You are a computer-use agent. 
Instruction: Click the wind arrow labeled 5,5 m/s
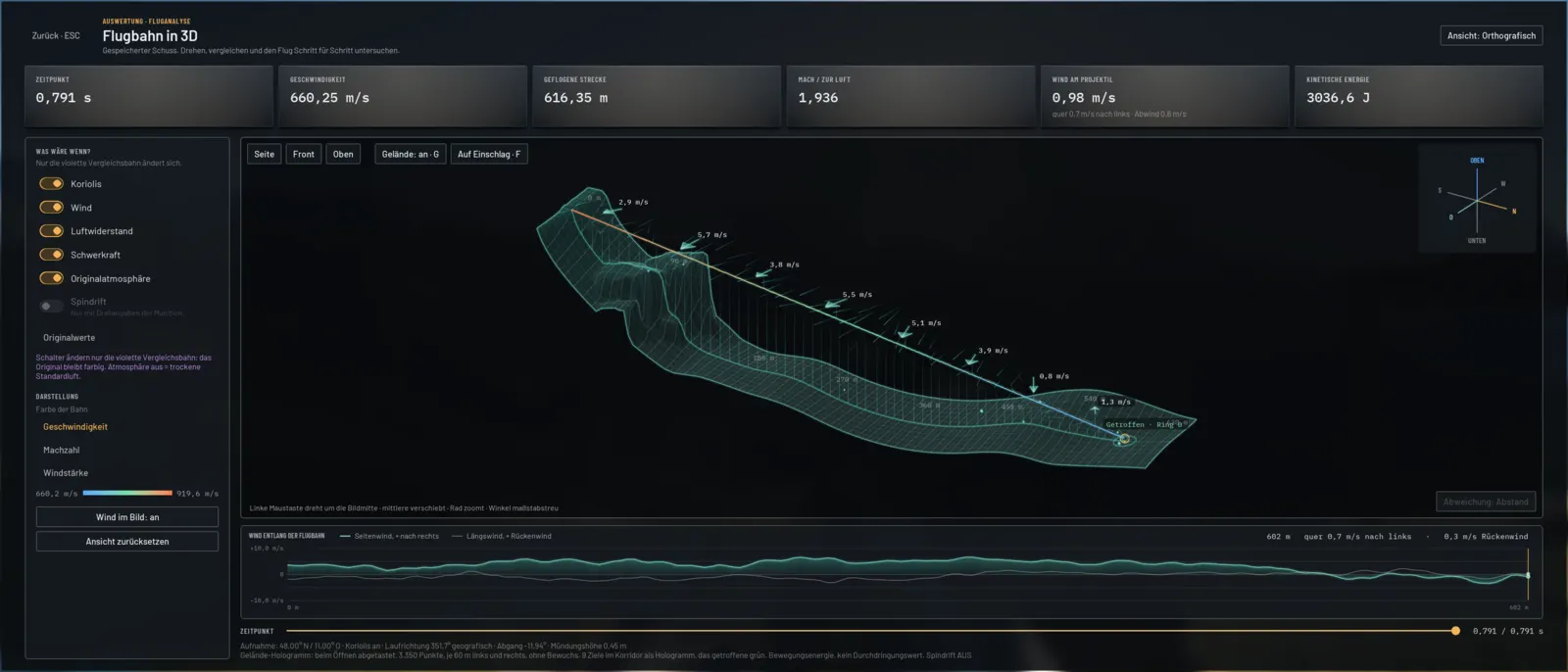coord(834,303)
